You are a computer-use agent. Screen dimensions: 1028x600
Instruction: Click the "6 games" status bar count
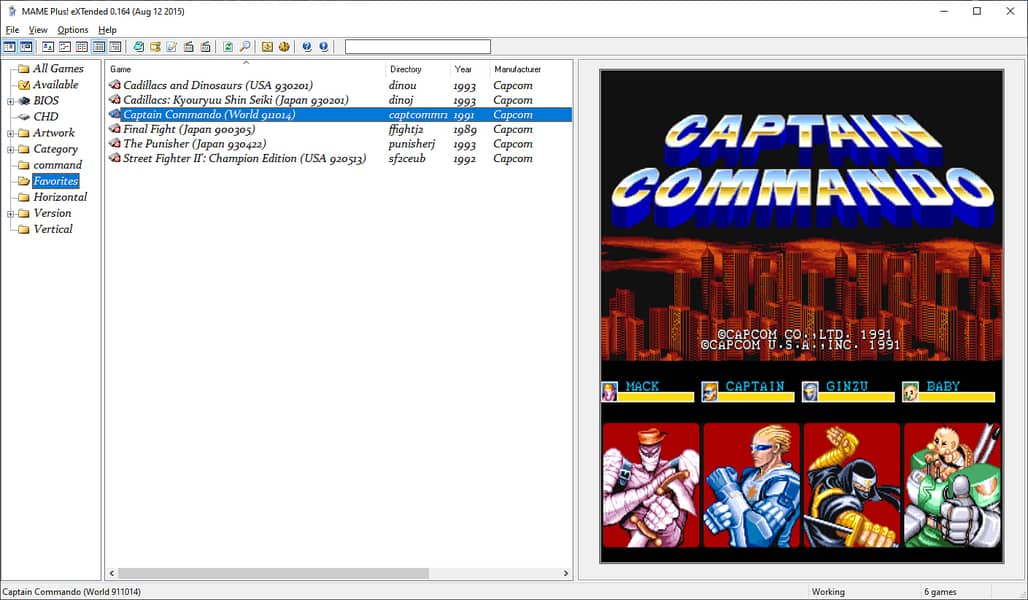click(x=940, y=591)
